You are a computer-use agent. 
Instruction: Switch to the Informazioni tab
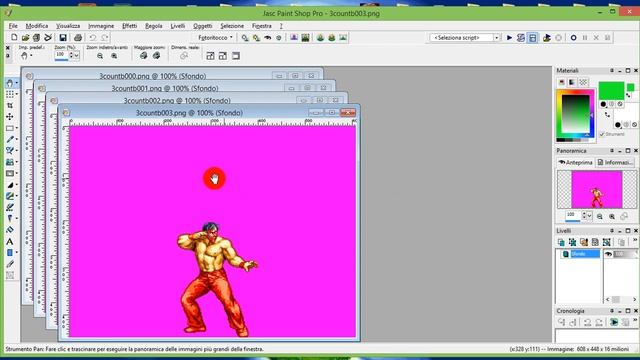click(615, 162)
